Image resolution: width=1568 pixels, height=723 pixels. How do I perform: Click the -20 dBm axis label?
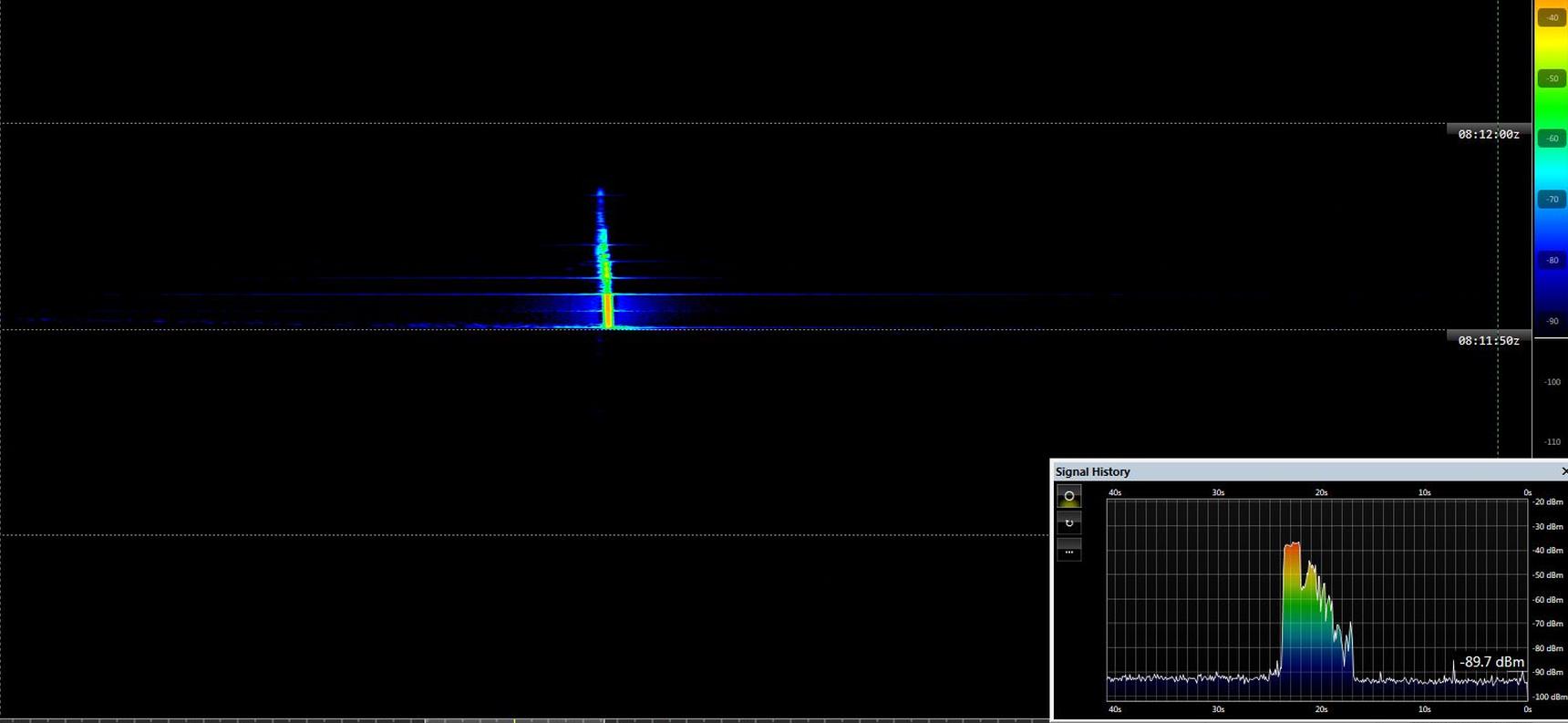coord(1548,502)
